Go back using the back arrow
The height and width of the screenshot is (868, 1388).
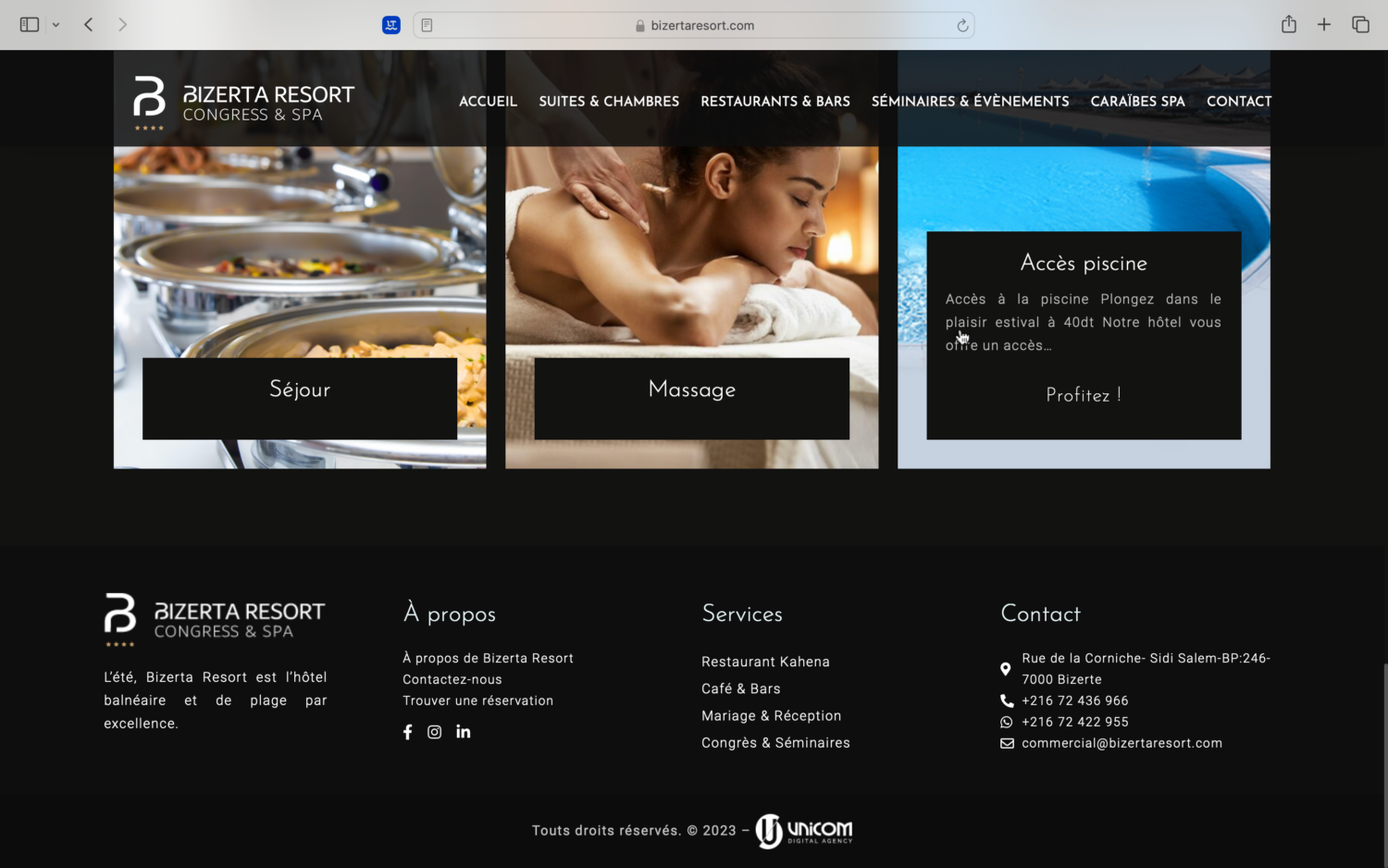(89, 25)
